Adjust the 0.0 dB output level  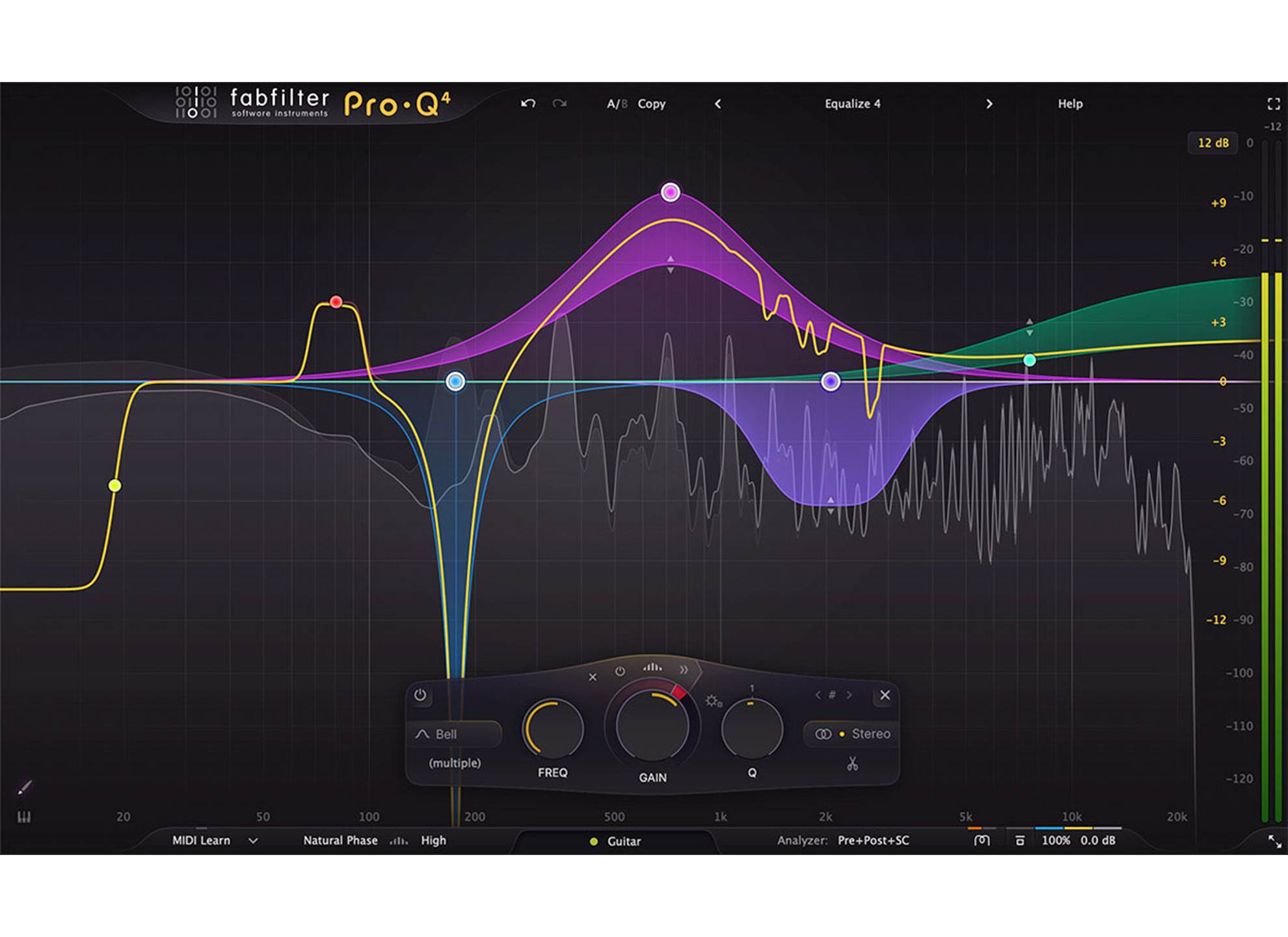coord(1098,840)
